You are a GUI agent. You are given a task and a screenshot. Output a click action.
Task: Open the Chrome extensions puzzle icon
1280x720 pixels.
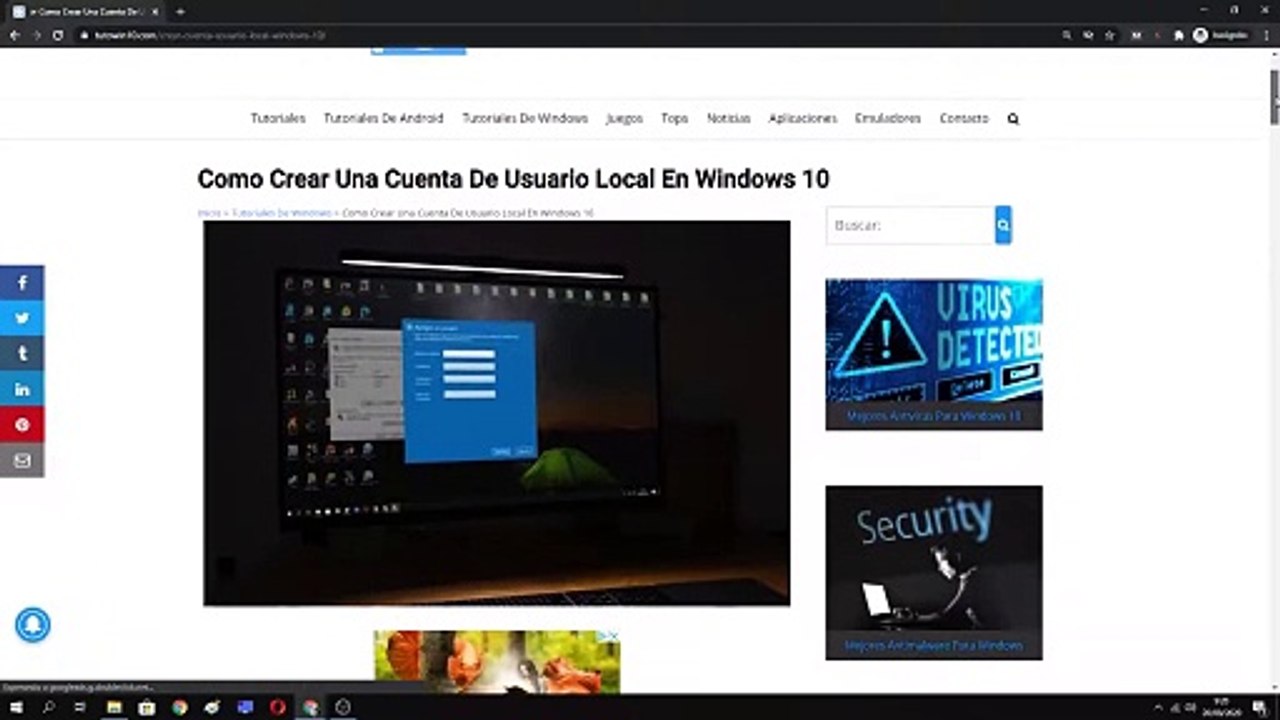(x=1179, y=35)
